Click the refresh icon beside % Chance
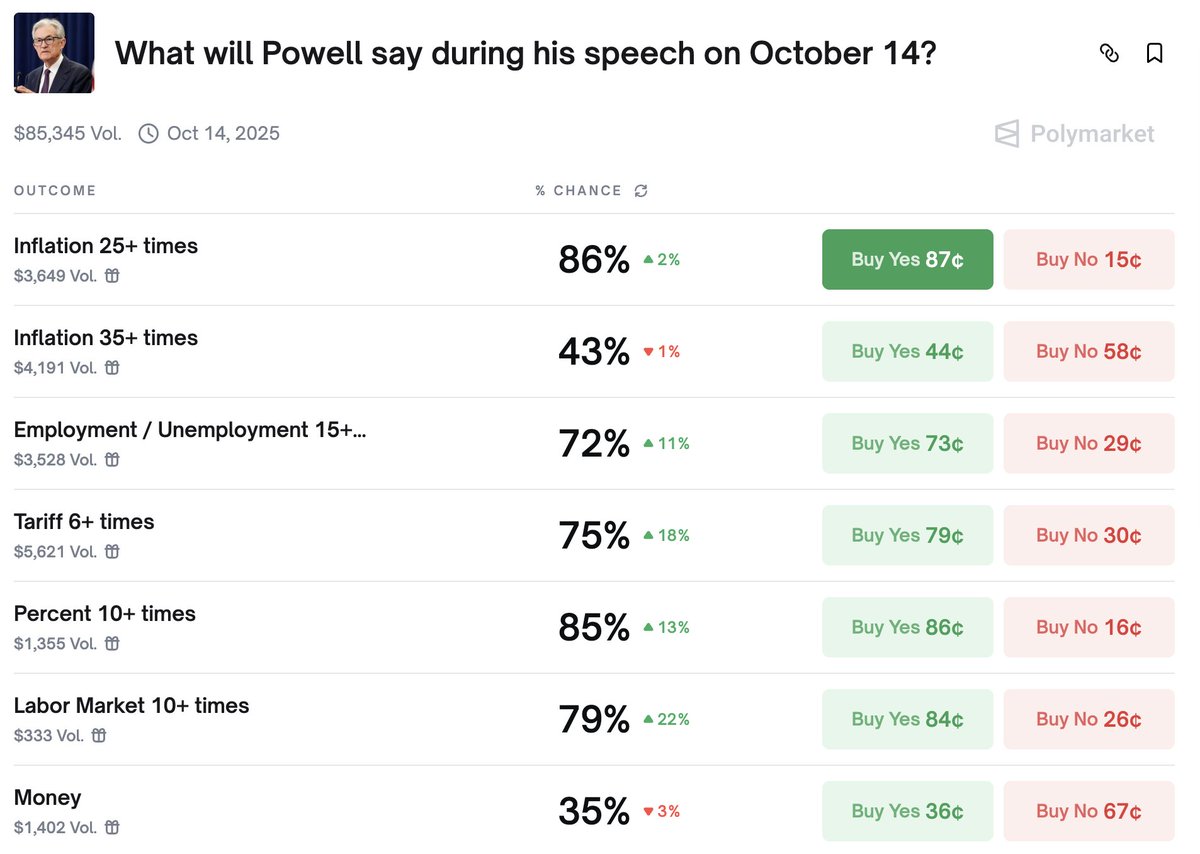Screen dimensions: 1200x854 (x=641, y=191)
